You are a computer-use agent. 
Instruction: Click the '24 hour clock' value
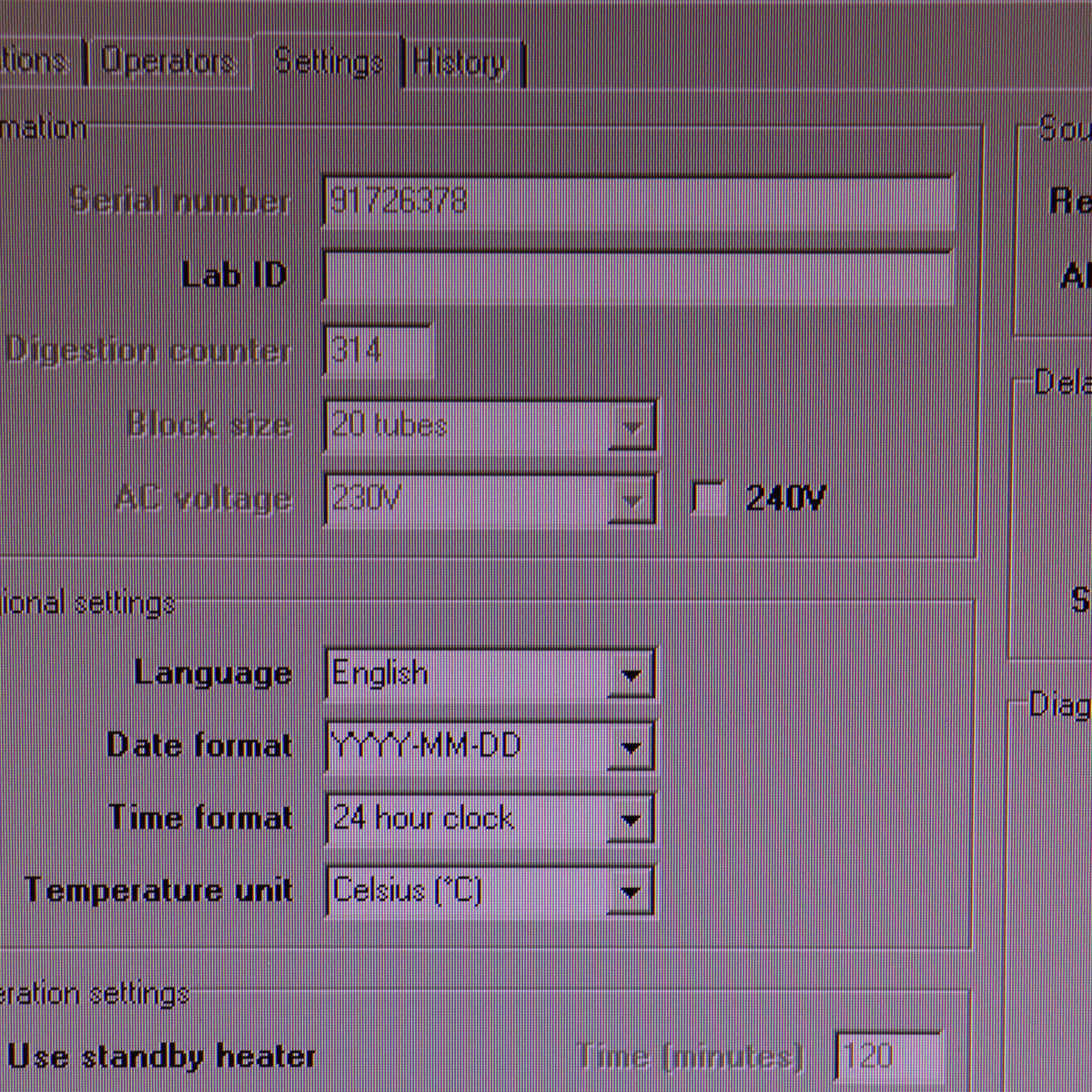click(423, 819)
